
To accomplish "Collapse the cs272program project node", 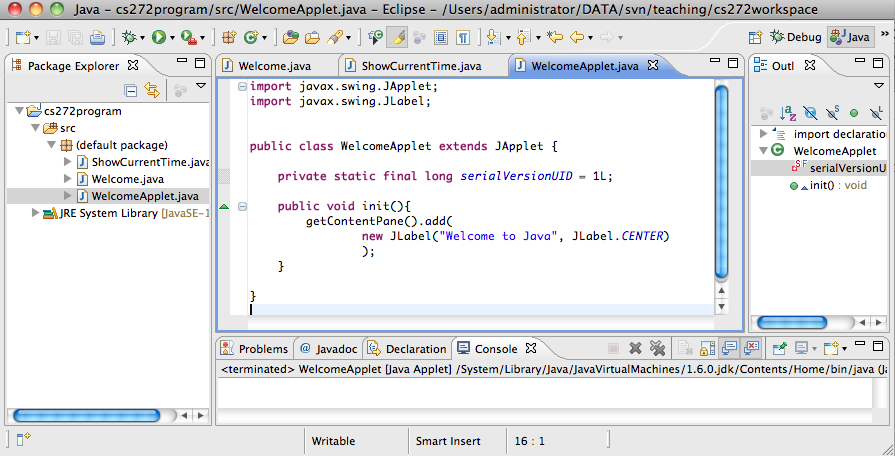I will [19, 111].
